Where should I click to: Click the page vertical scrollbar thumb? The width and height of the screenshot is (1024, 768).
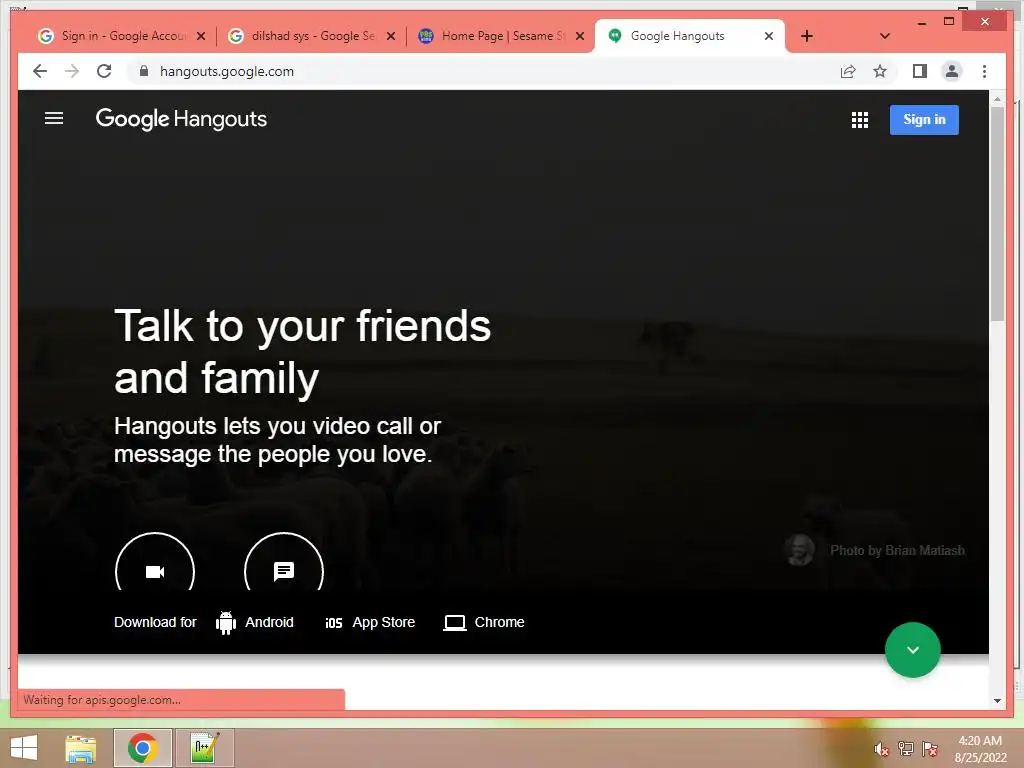coord(997,214)
